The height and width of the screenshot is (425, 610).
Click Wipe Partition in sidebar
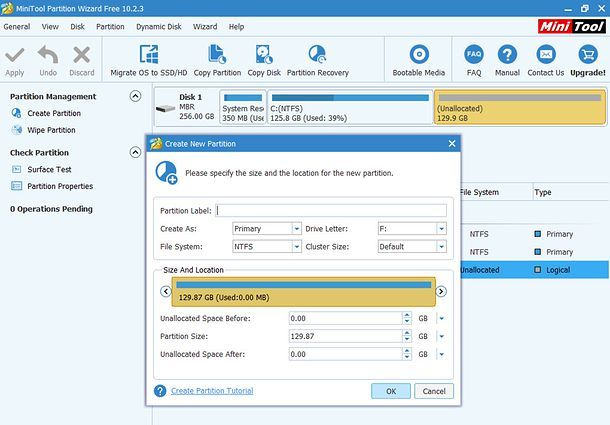51,130
